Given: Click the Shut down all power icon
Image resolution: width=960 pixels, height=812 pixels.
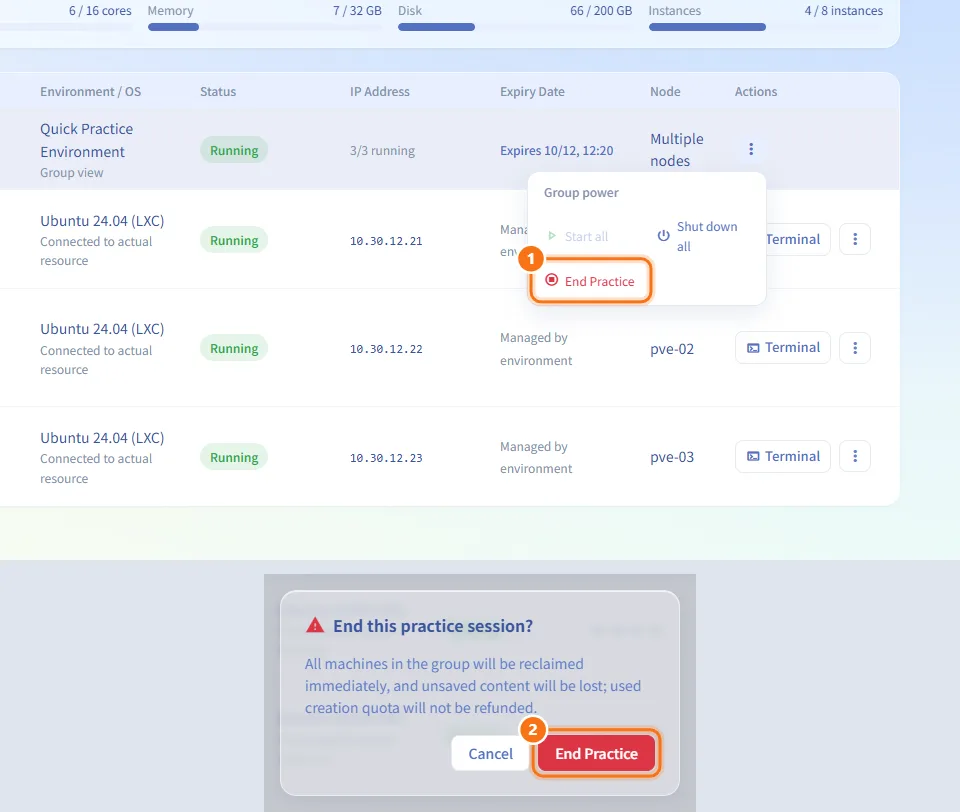Looking at the screenshot, I should pyautogui.click(x=663, y=236).
